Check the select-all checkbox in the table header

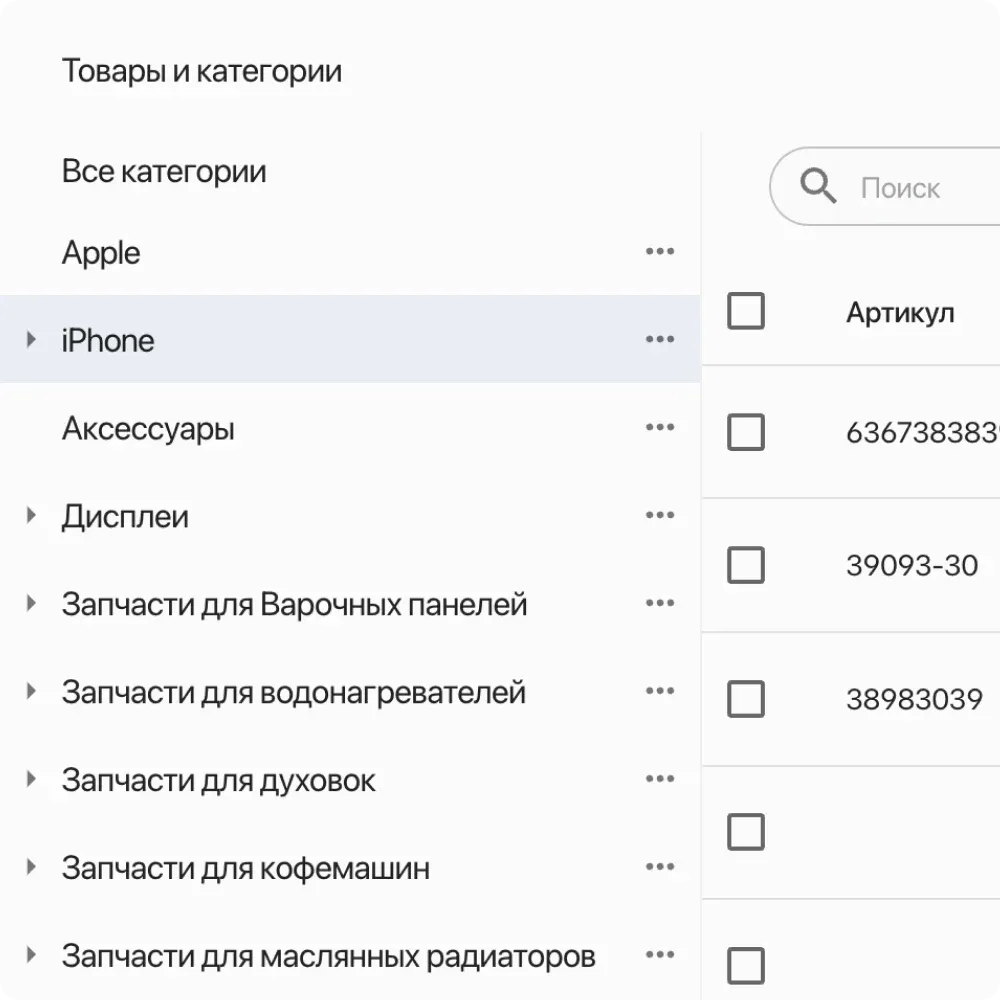coord(745,311)
